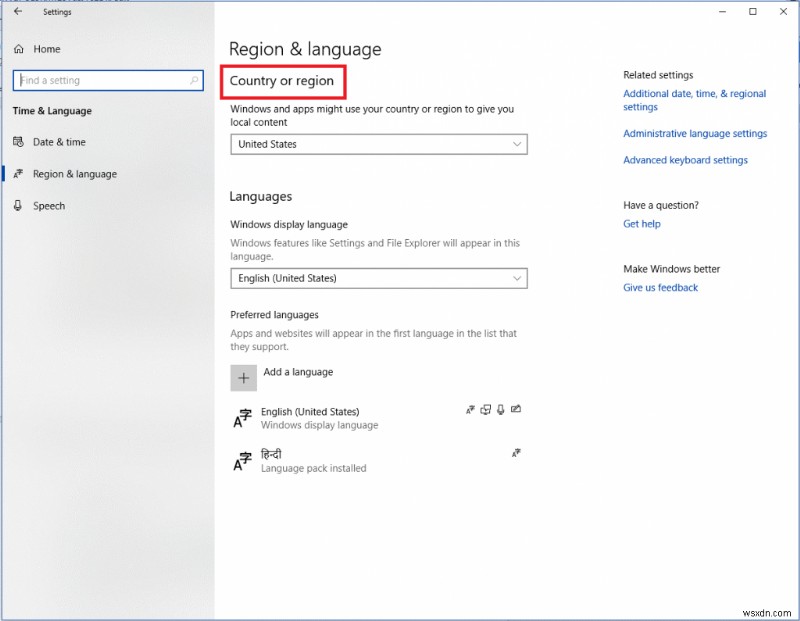Click the keyboard layout icon for English

485,409
